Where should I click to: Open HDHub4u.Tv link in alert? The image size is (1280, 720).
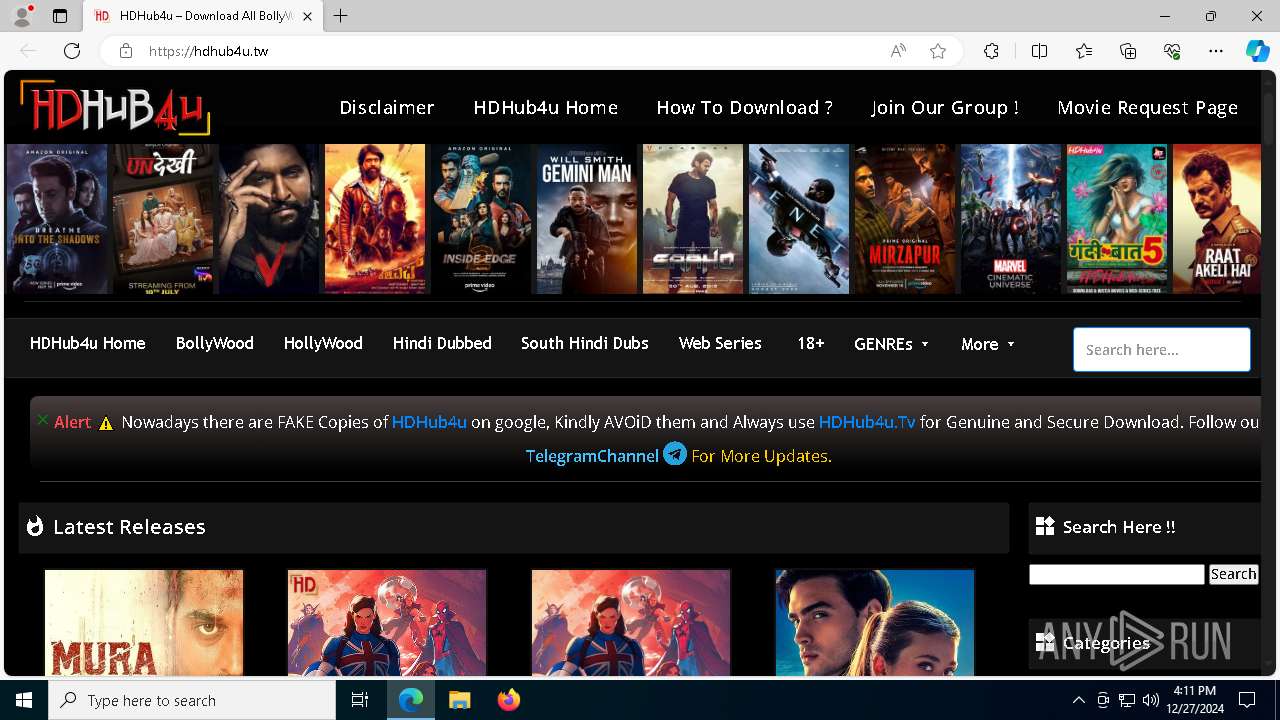867,422
